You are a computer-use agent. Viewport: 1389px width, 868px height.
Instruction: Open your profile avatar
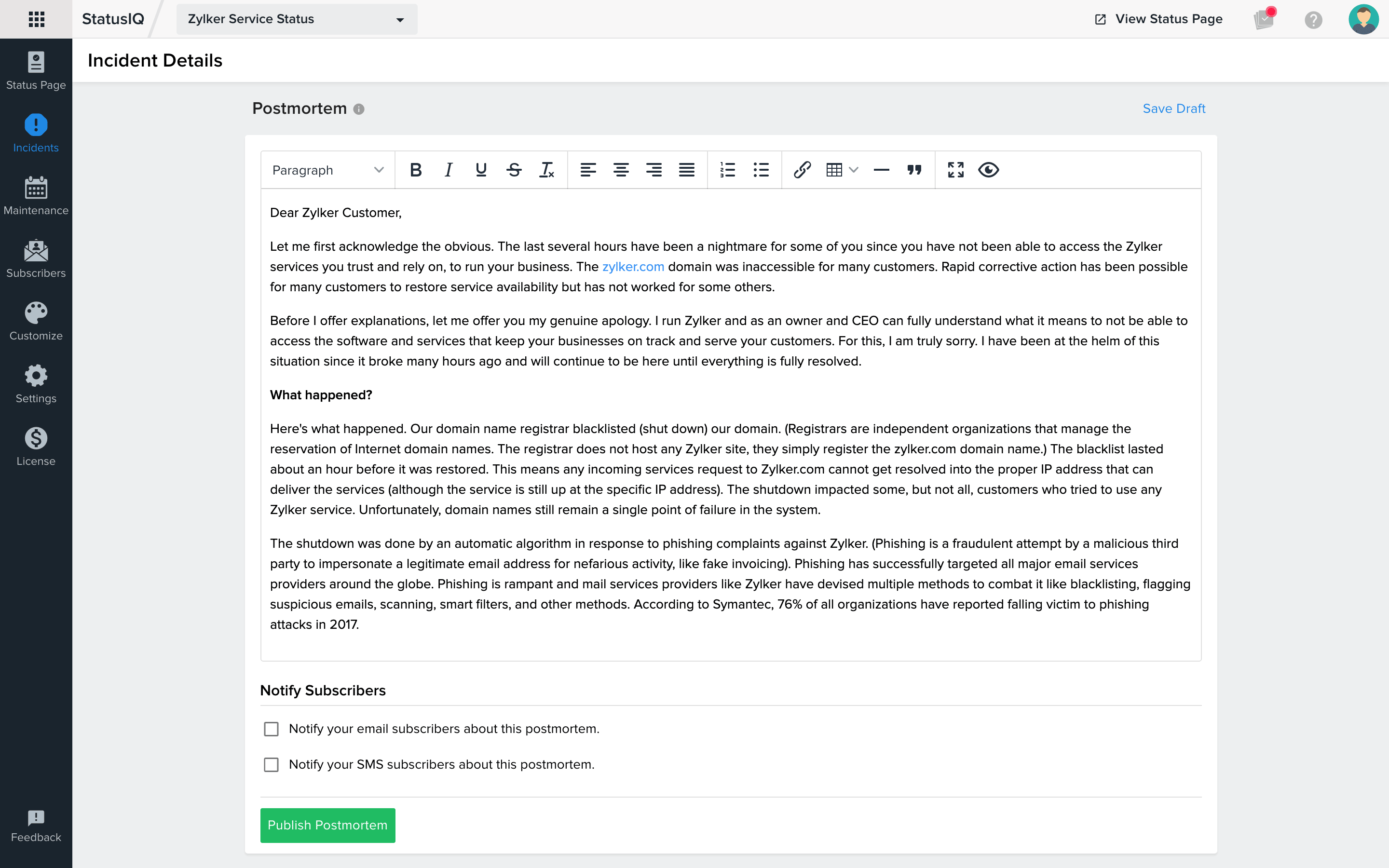[1364, 19]
